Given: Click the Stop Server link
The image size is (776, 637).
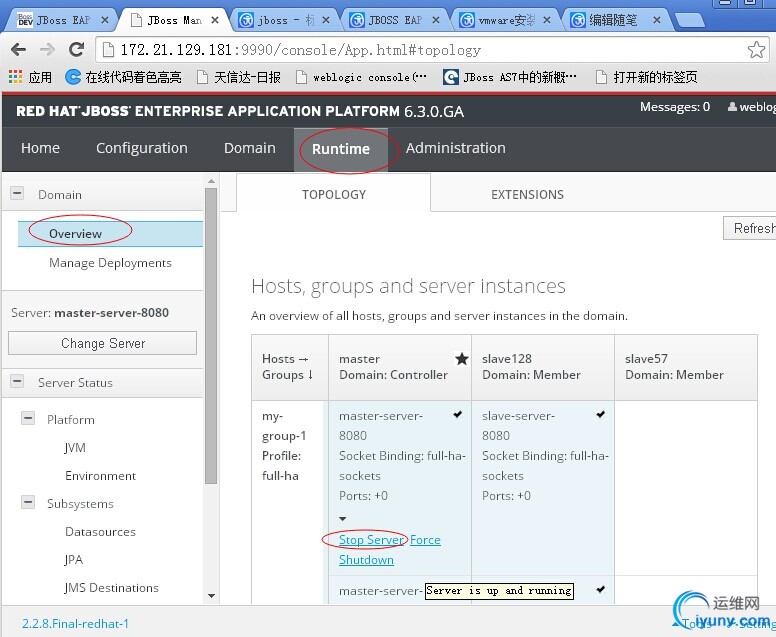Looking at the screenshot, I should pyautogui.click(x=371, y=539).
